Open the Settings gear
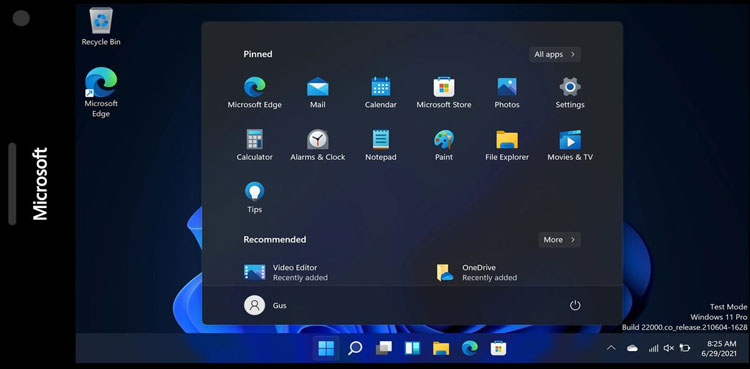Image resolution: width=750 pixels, height=369 pixels. (570, 93)
